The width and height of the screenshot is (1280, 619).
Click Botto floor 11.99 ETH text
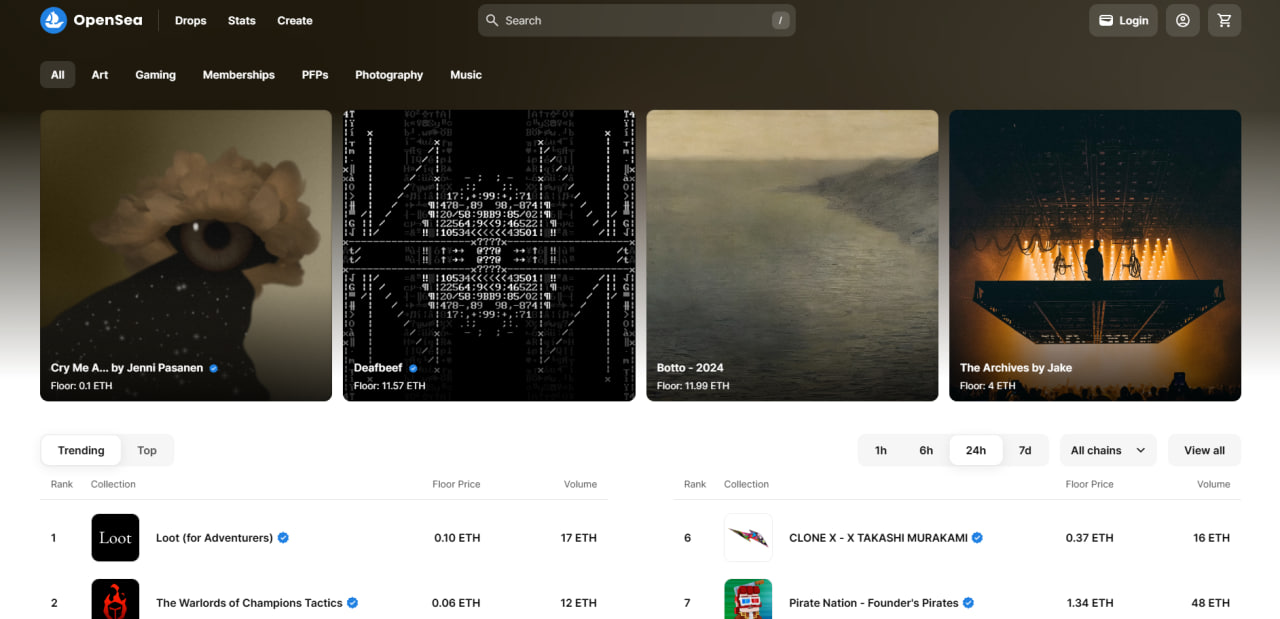click(x=693, y=386)
